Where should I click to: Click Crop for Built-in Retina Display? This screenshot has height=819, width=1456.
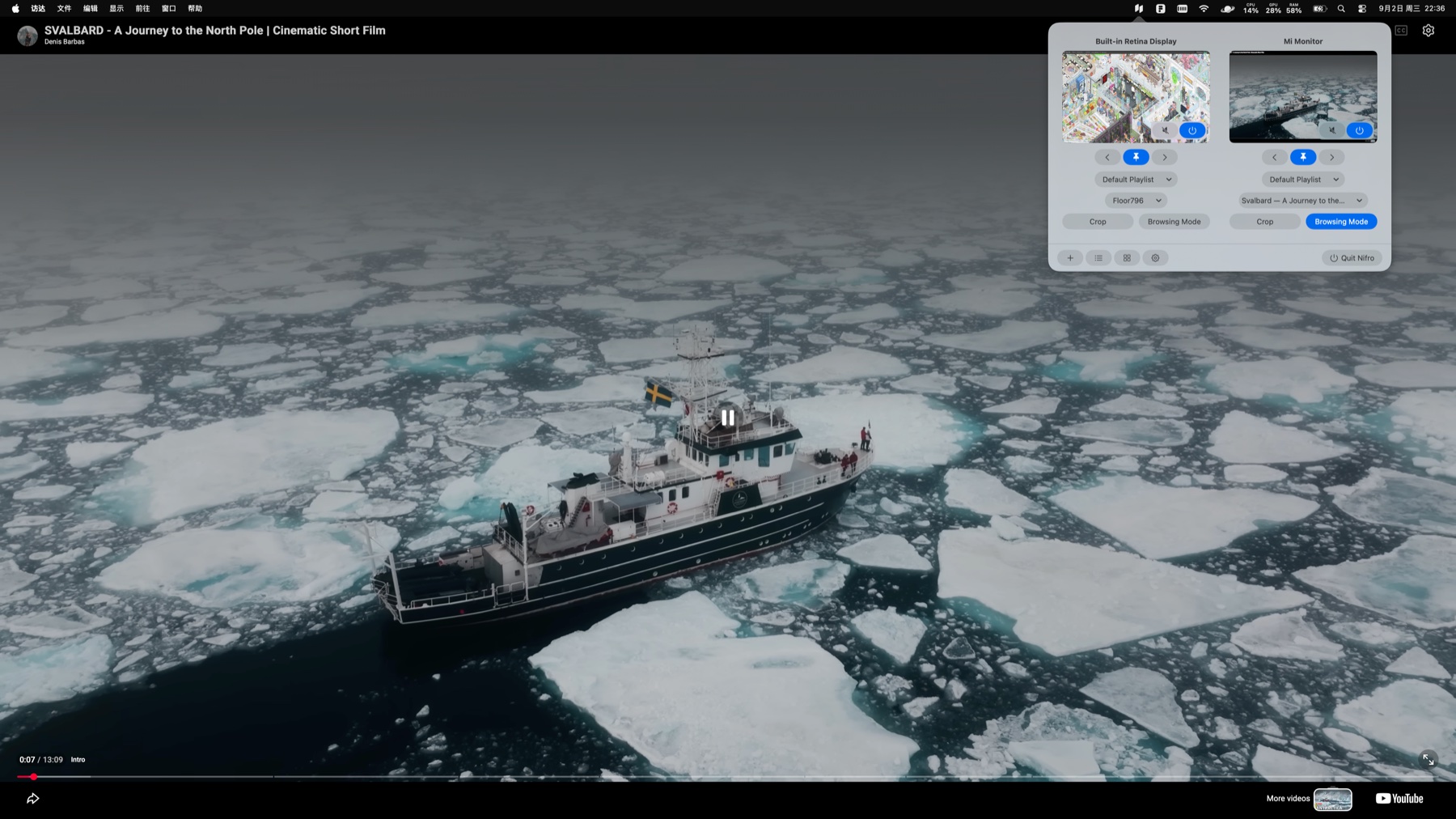coord(1098,222)
